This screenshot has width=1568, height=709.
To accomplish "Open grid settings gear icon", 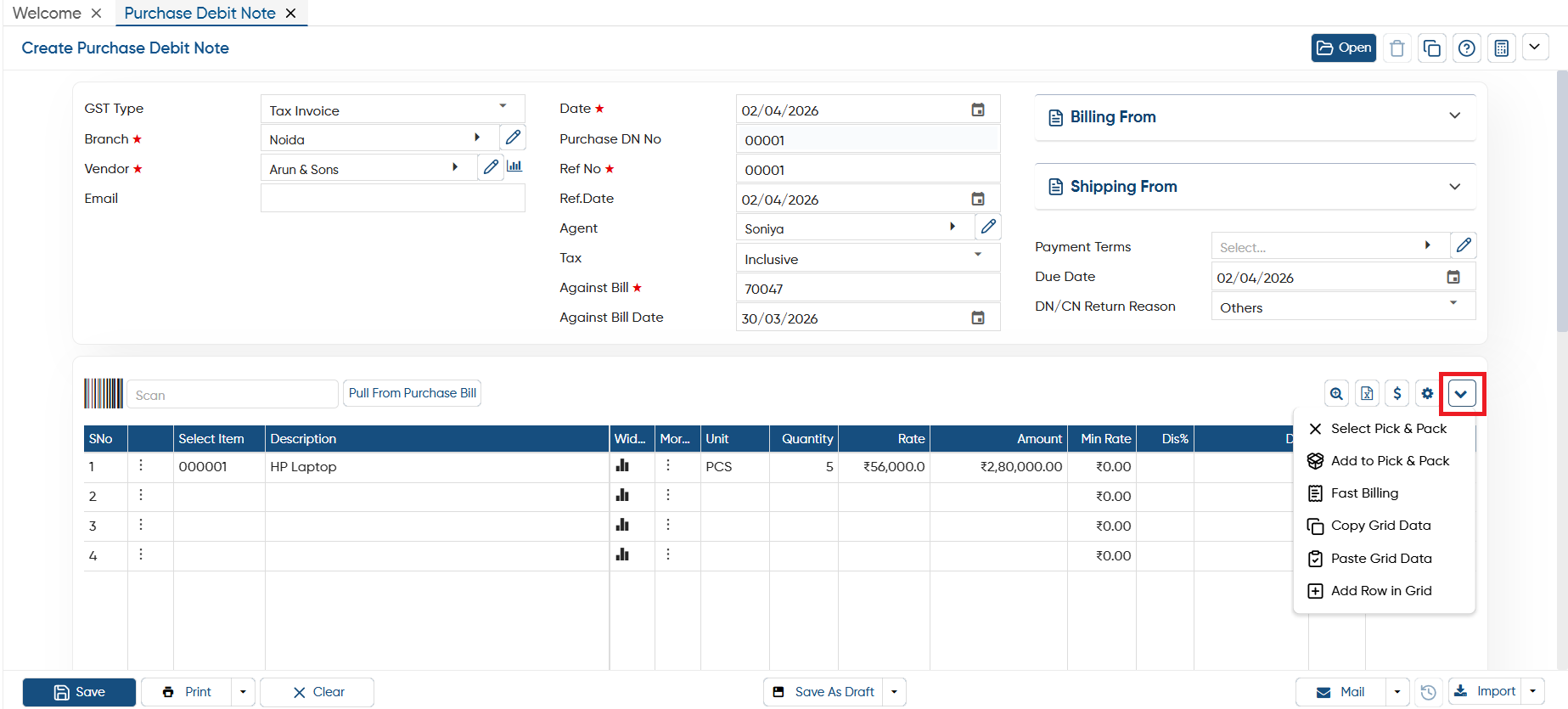I will pos(1427,393).
